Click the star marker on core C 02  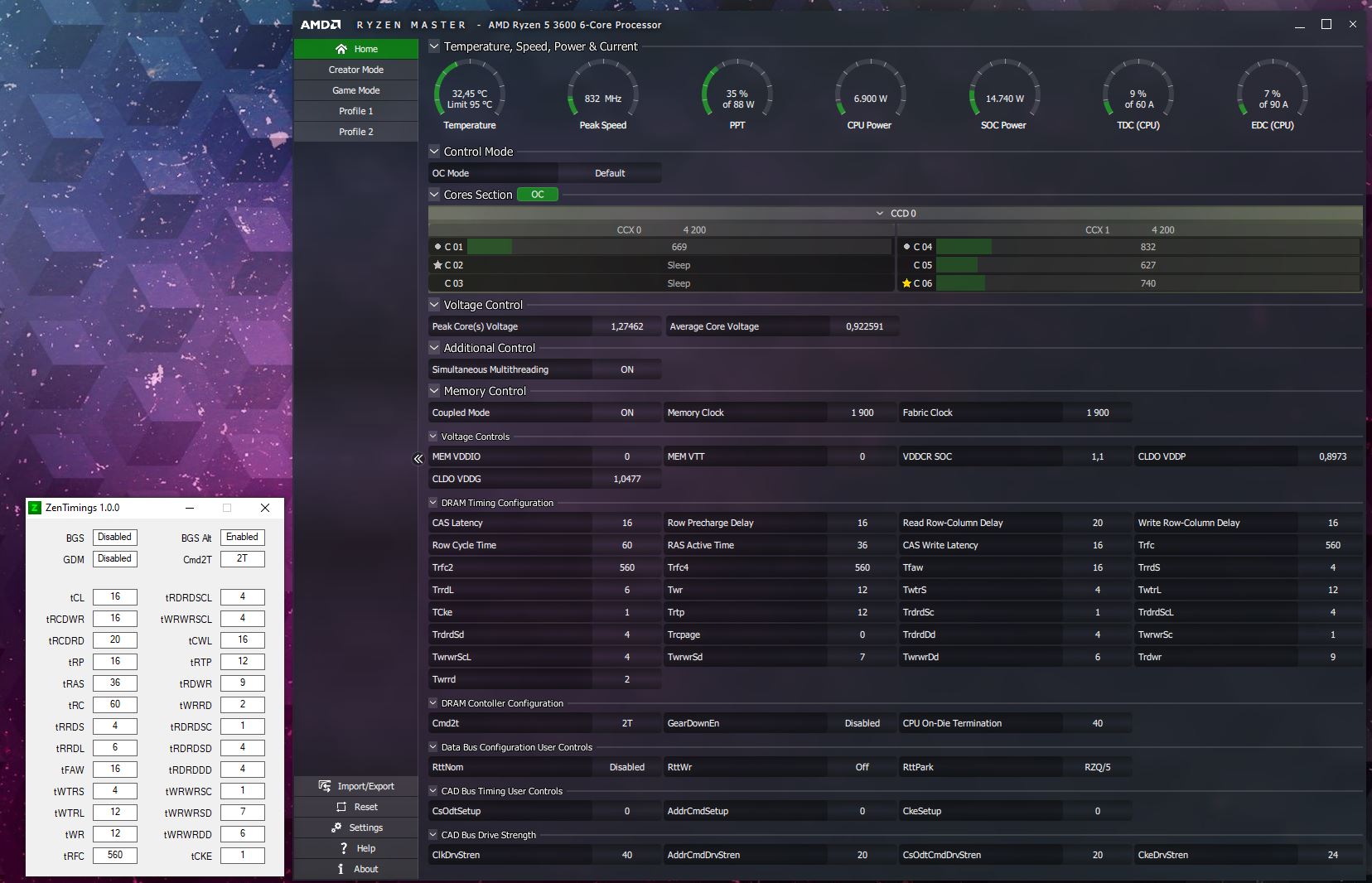[x=437, y=265]
